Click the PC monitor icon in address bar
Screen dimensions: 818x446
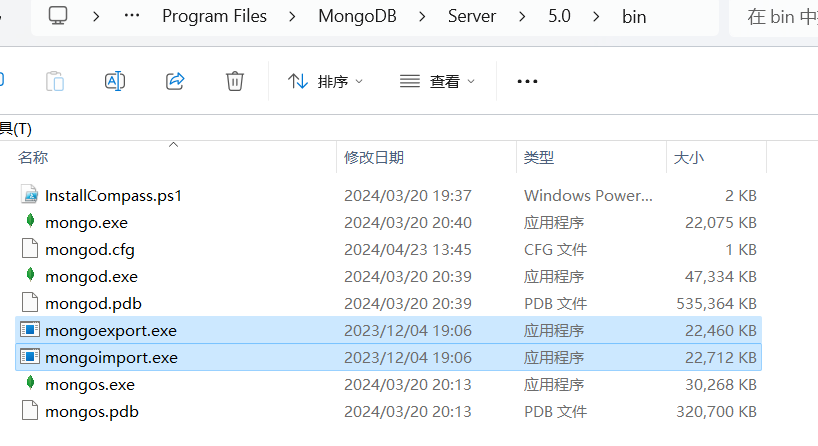58,16
